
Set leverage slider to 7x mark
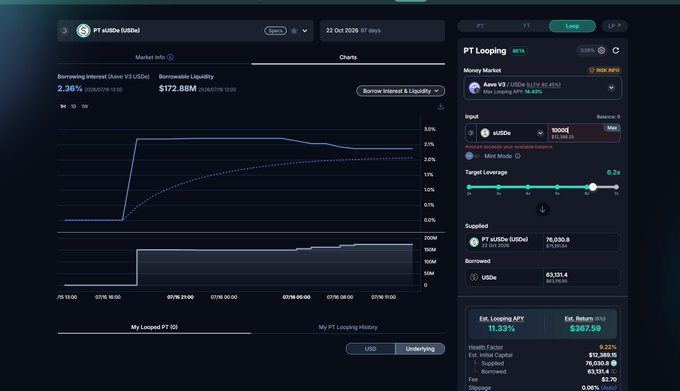(616, 187)
